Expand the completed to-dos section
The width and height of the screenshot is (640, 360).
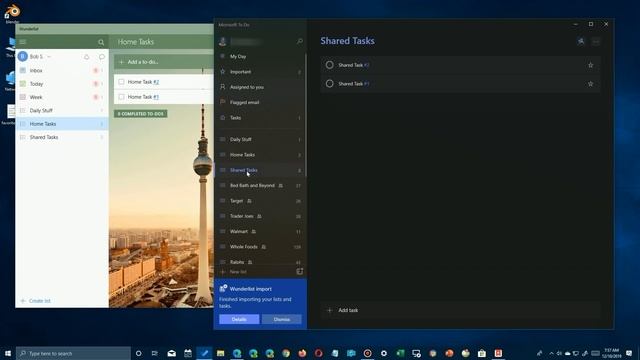pyautogui.click(x=140, y=114)
